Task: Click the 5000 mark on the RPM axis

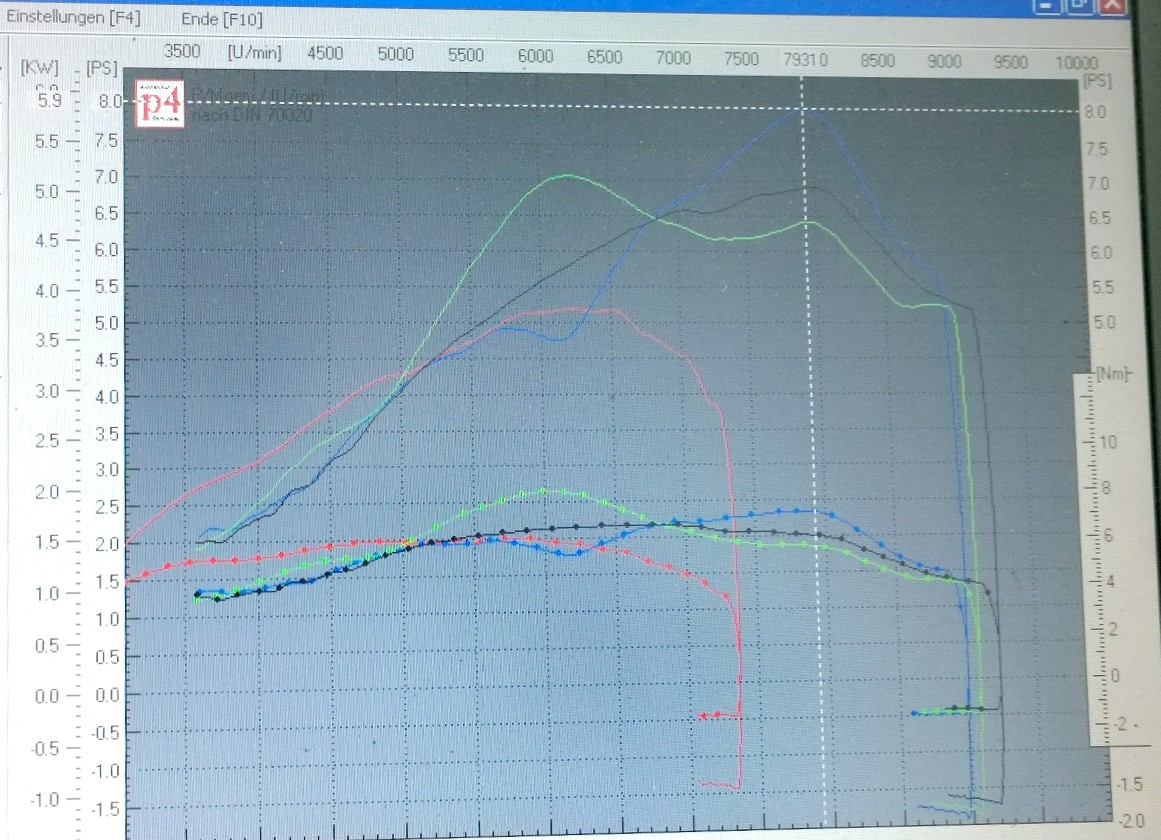Action: pyautogui.click(x=396, y=56)
